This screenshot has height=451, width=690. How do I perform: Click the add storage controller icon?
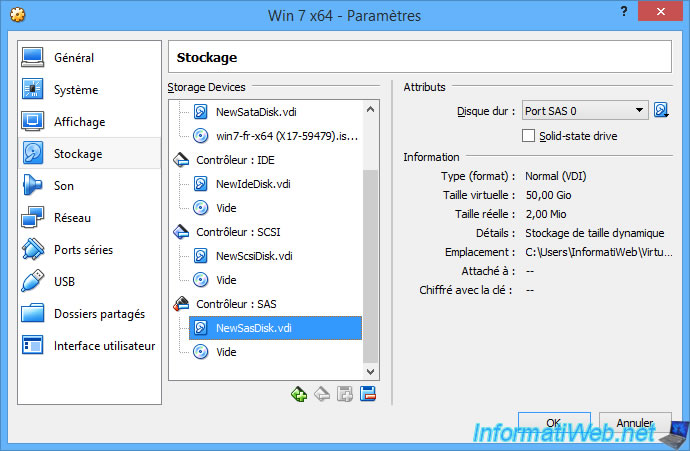pyautogui.click(x=298, y=394)
